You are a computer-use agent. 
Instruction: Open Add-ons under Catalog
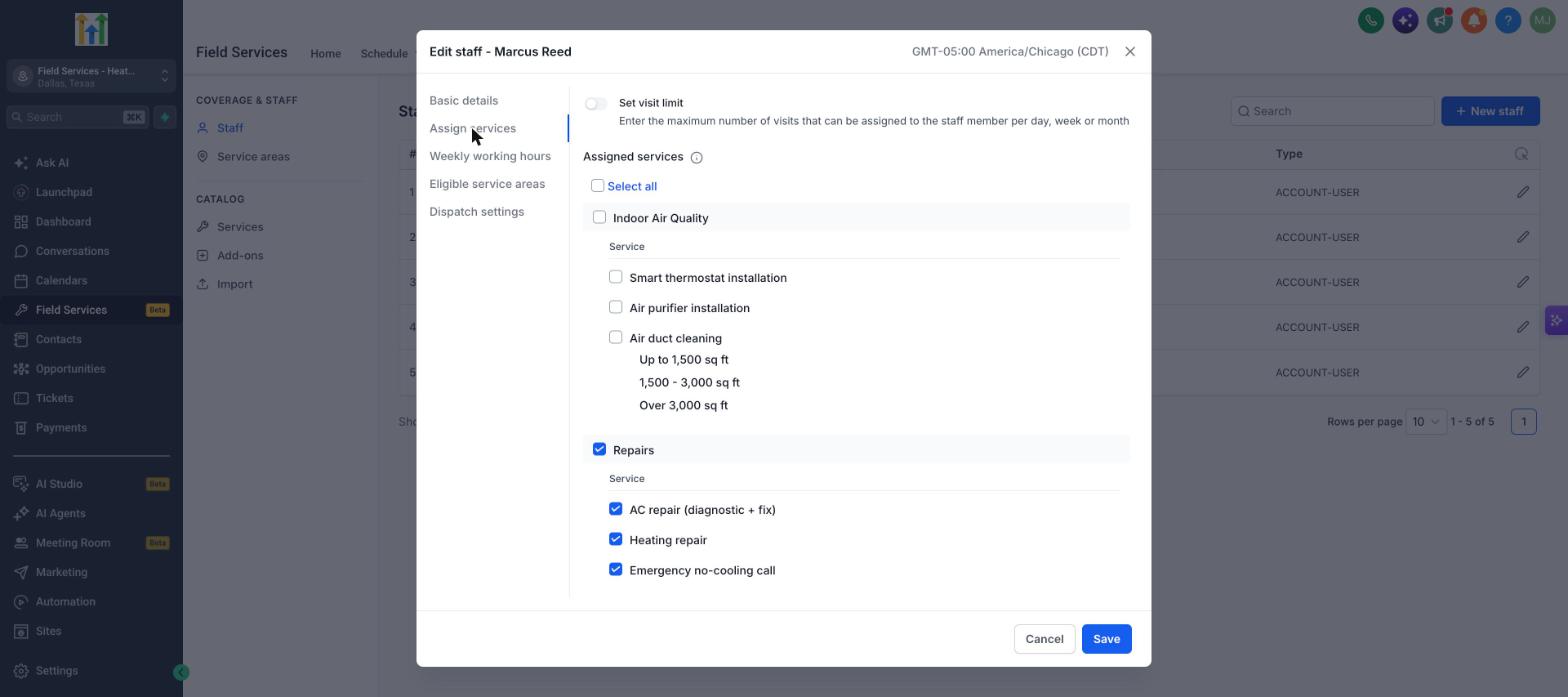tap(240, 256)
